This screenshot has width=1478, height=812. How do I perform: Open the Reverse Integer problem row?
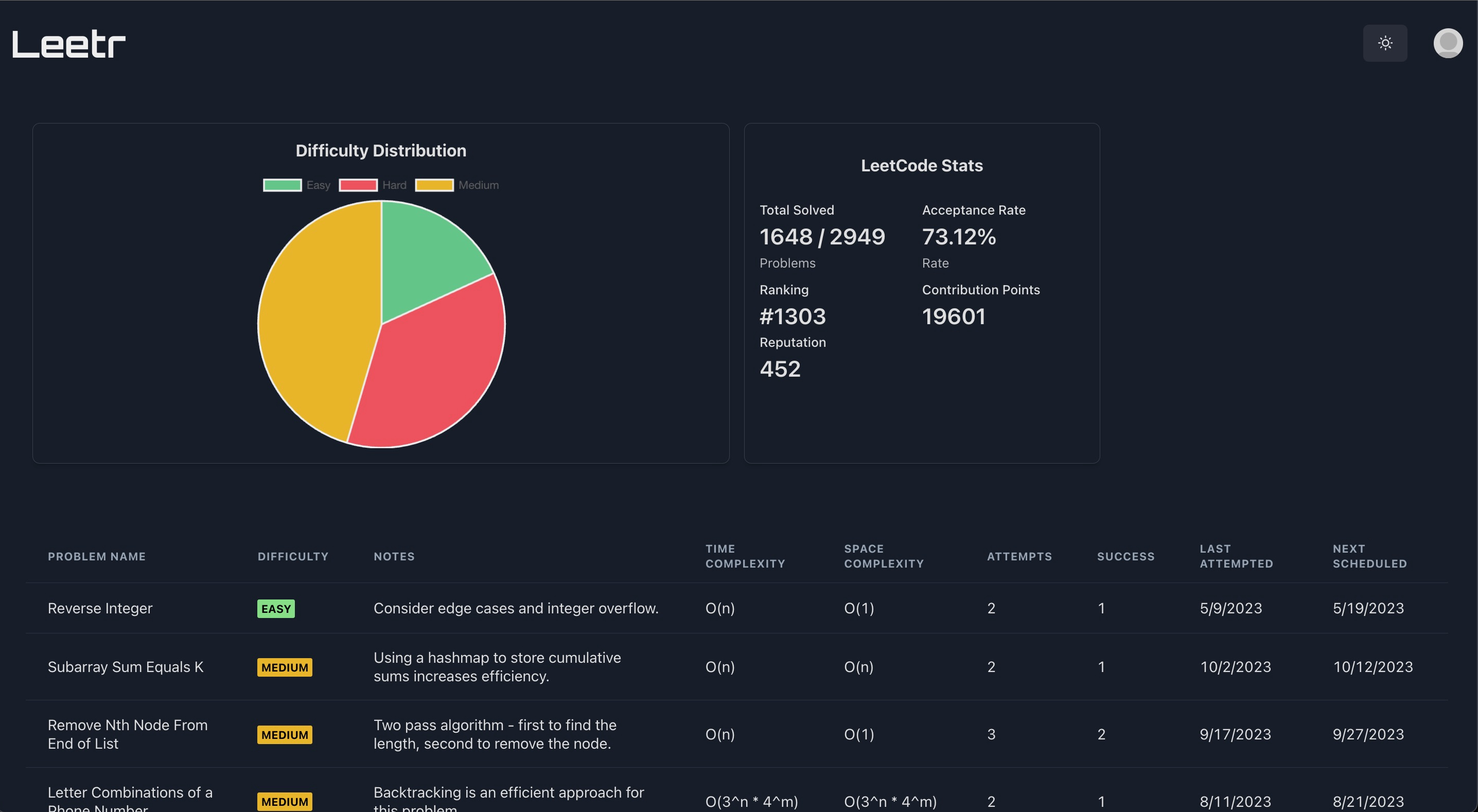100,608
